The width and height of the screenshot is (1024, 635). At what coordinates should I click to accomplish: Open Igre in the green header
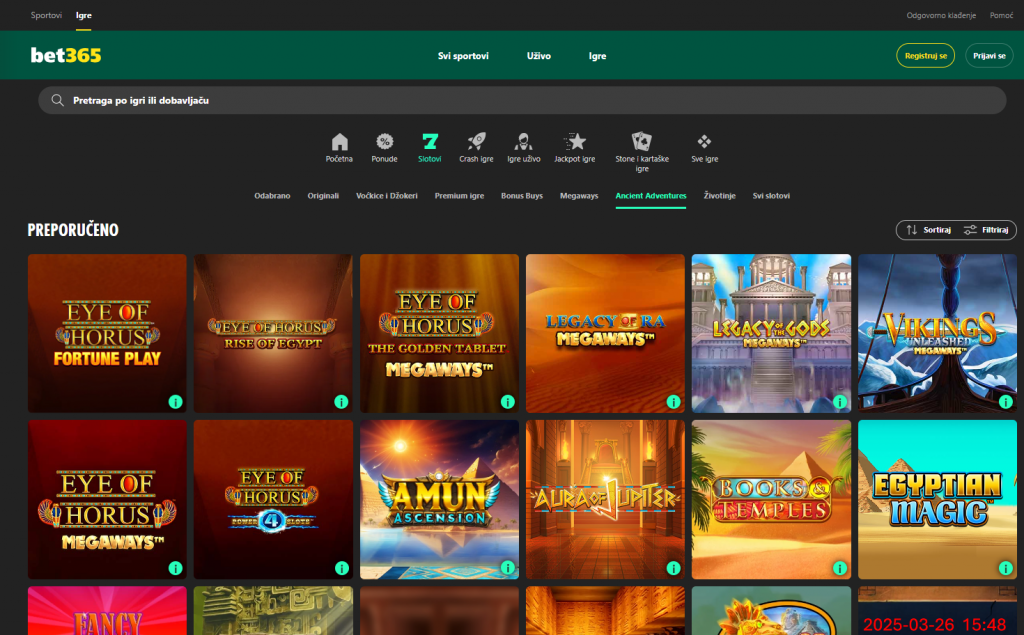coord(598,56)
